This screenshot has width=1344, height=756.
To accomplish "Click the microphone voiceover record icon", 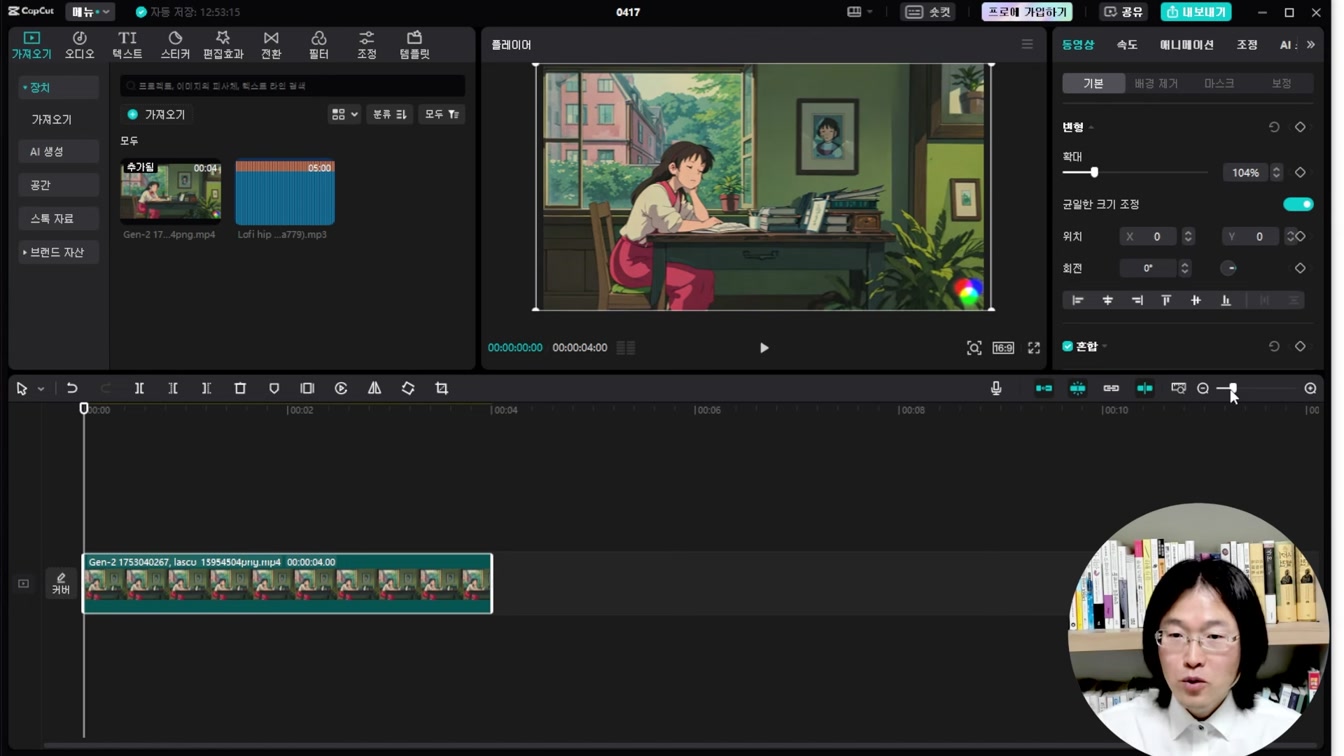I will (x=996, y=388).
